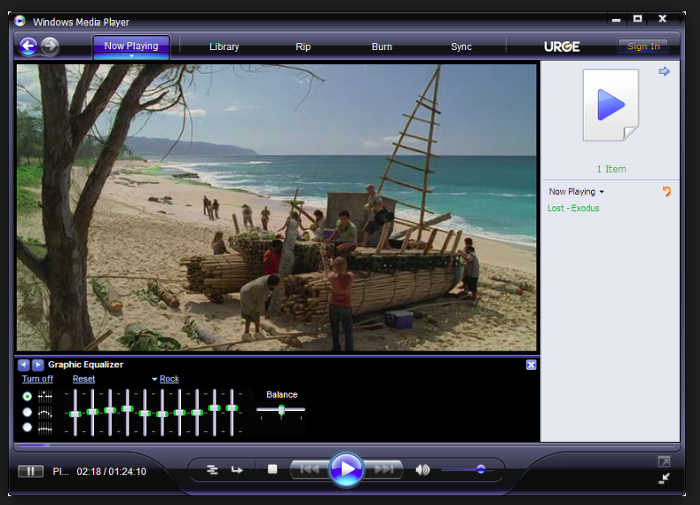Click the playlist play thumbnail

click(611, 105)
